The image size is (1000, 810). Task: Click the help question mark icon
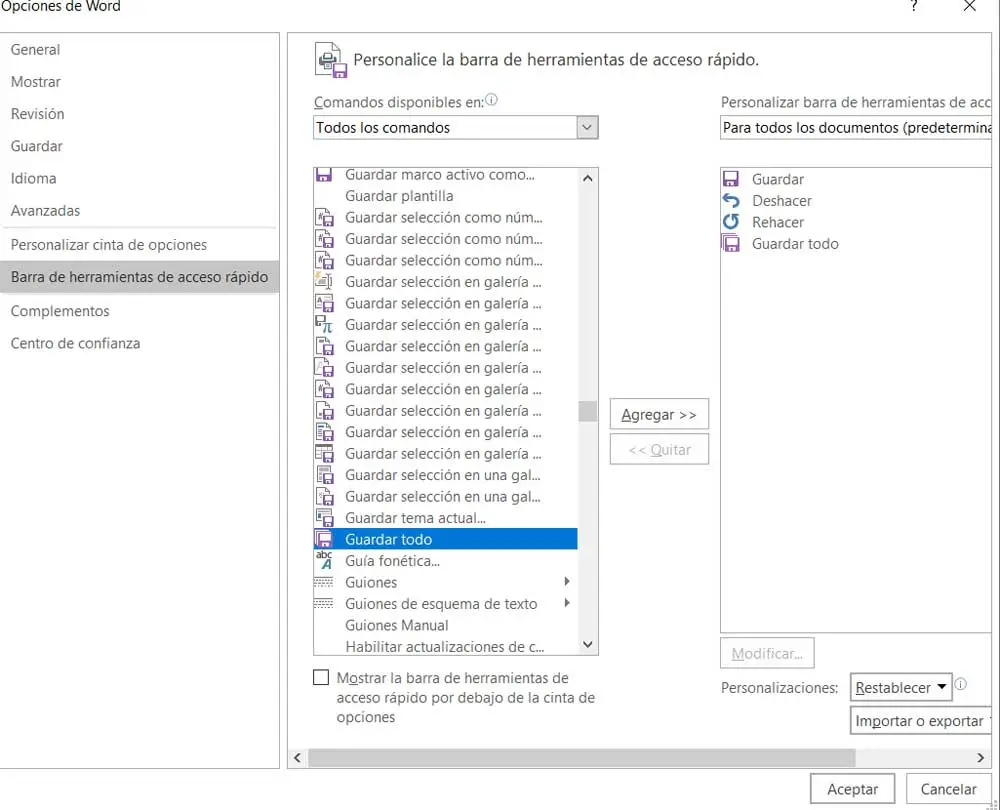(914, 6)
